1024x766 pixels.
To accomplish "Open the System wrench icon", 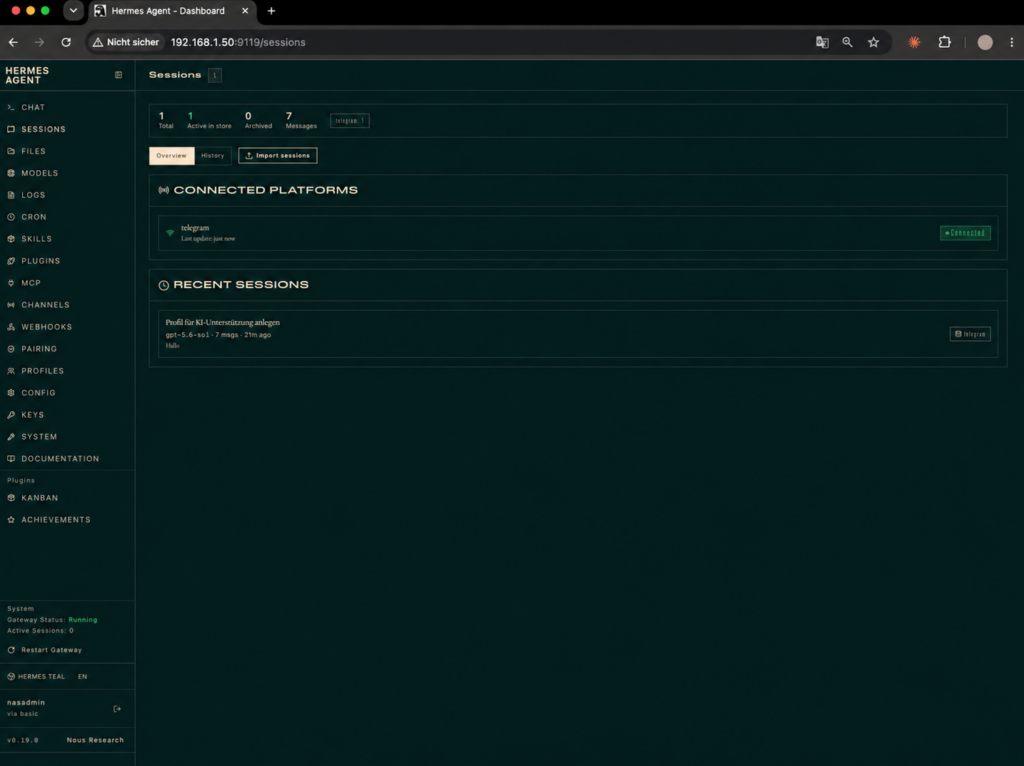I will (11, 437).
